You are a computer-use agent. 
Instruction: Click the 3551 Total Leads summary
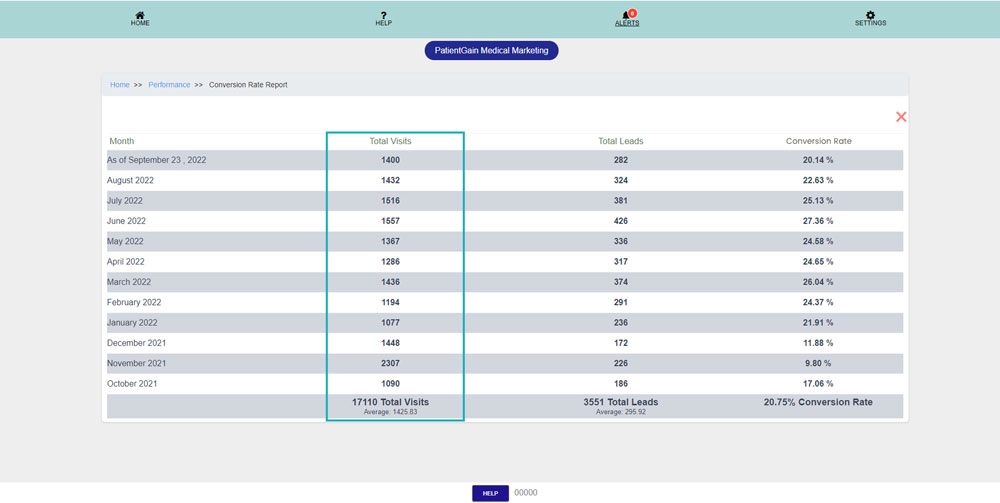point(621,402)
